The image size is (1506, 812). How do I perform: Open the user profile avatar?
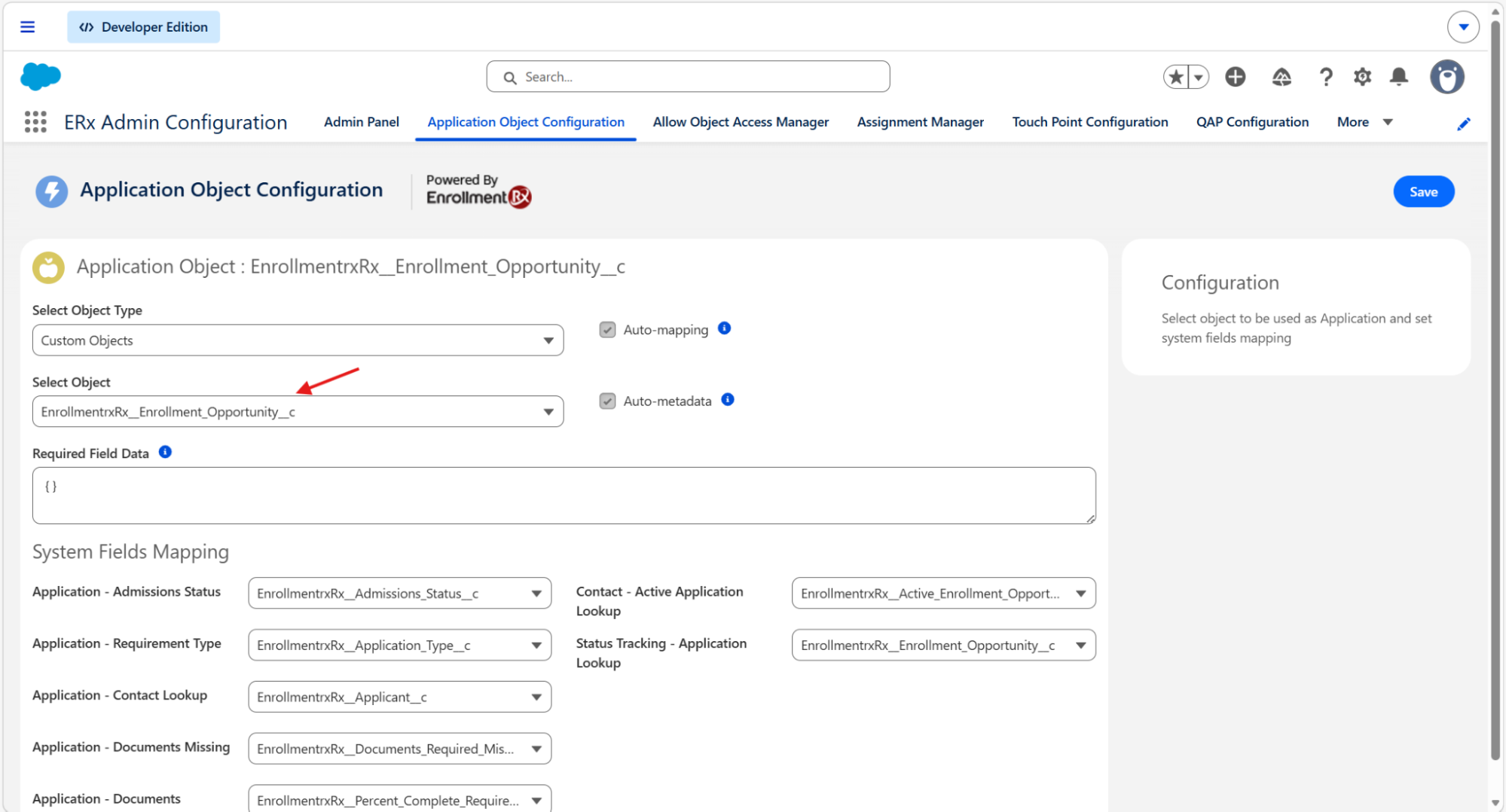[1447, 77]
